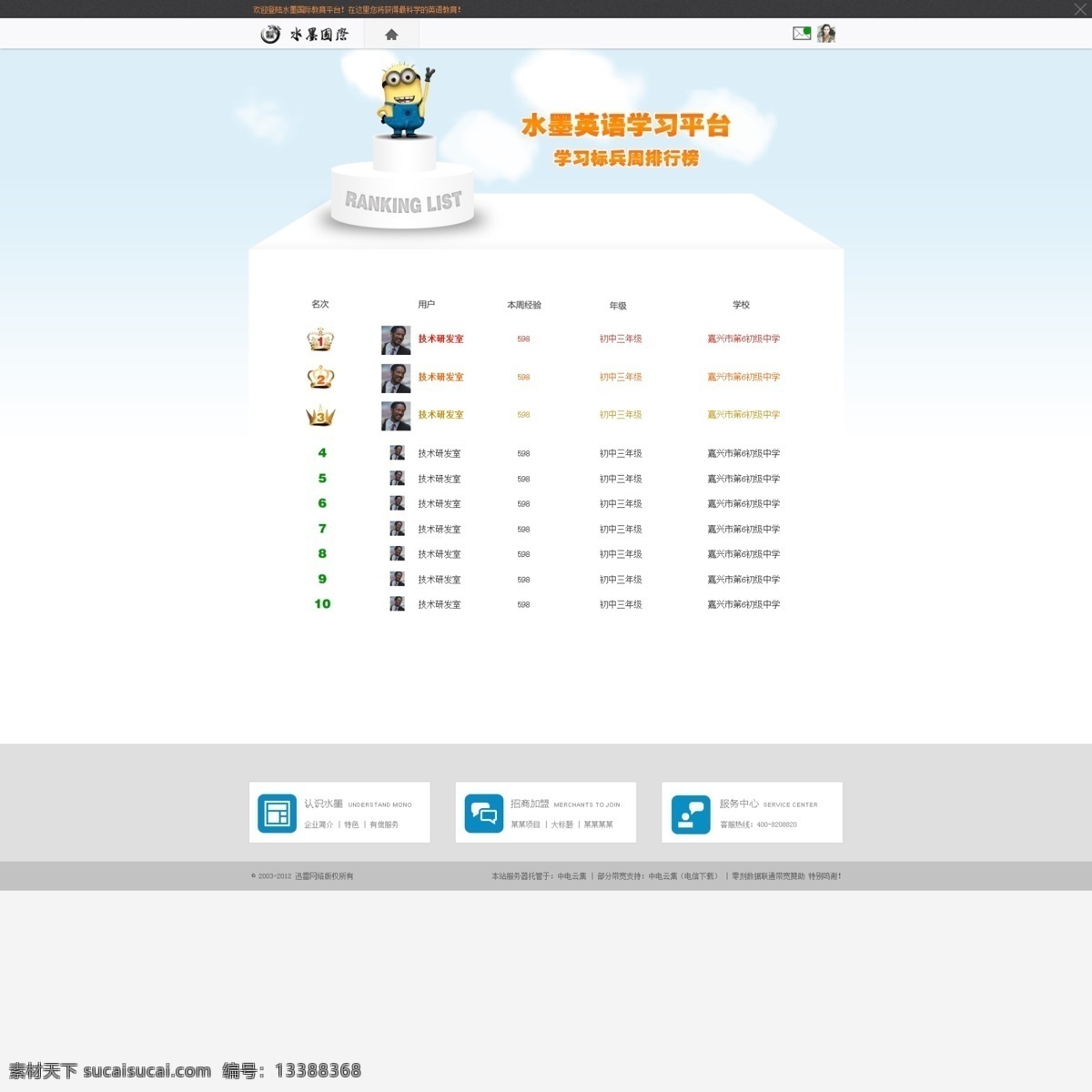
Task: Click the 名次 column header
Action: pos(320,304)
